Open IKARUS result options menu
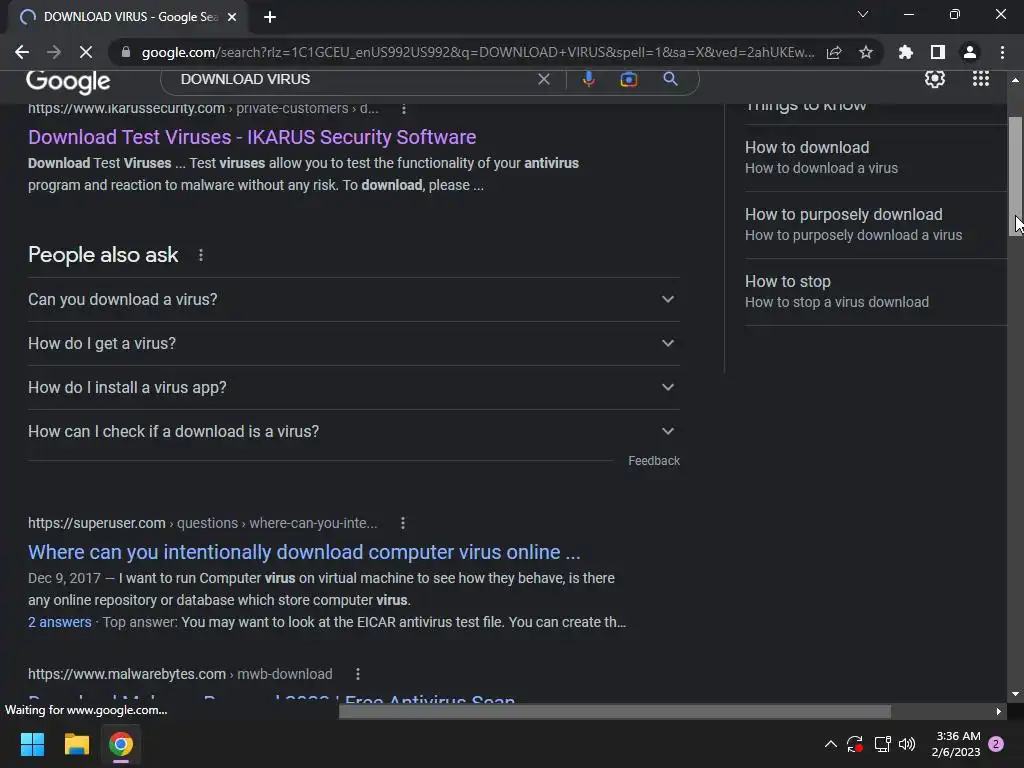 404,109
